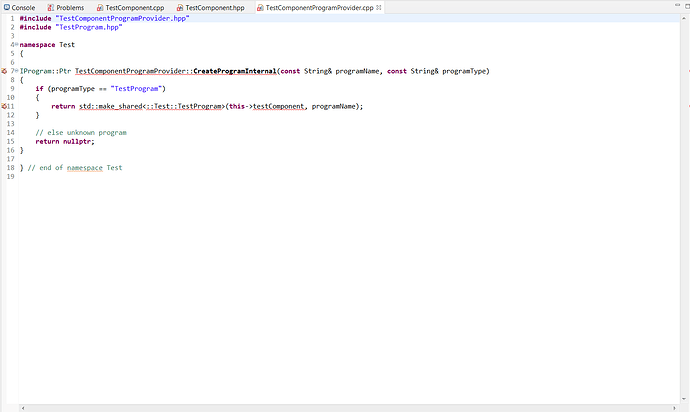This screenshot has height=412, width=690.
Task: Click the error marker on line 7
Action: [4, 71]
